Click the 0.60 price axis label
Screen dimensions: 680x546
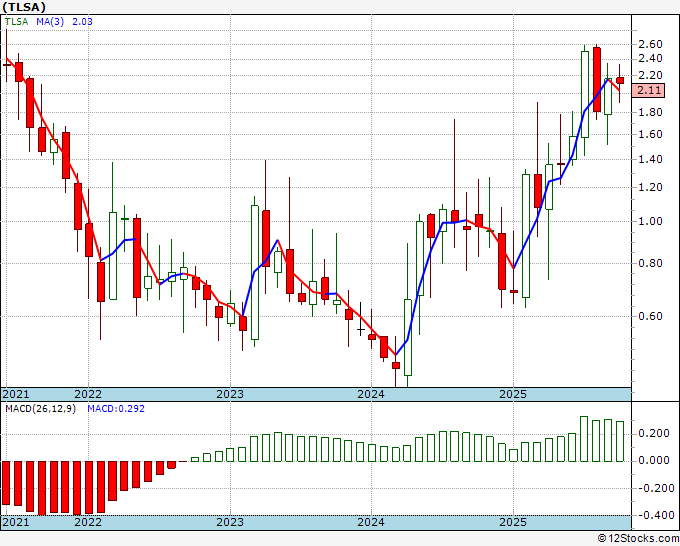click(x=650, y=316)
